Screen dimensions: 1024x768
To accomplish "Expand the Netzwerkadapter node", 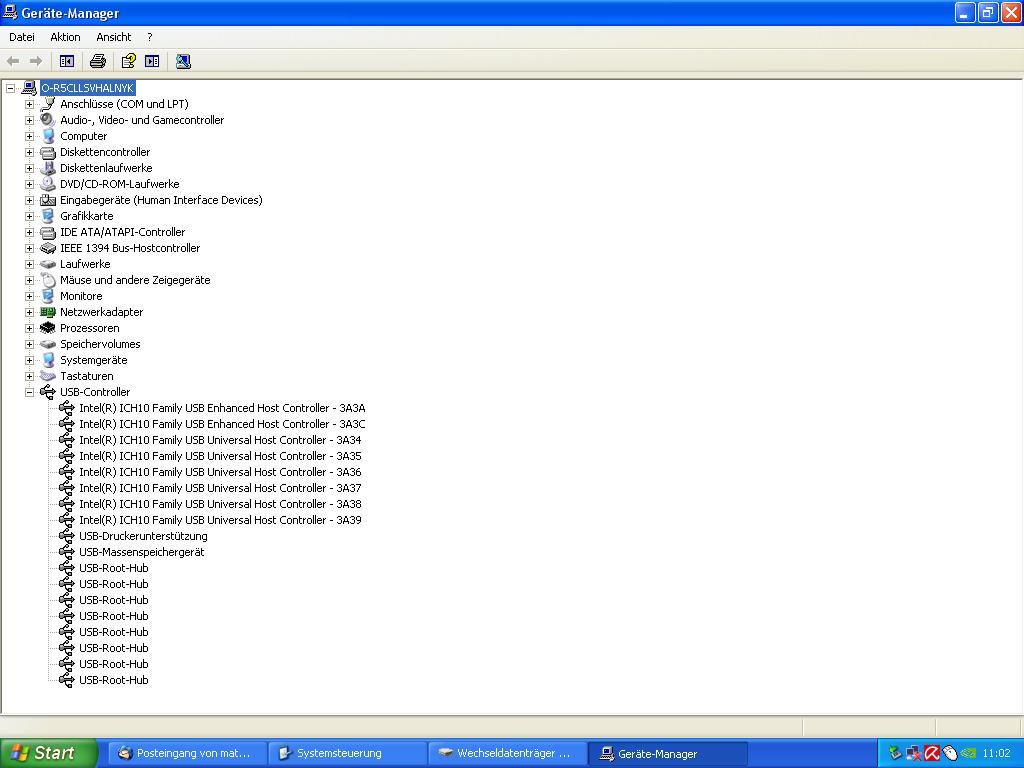I will tap(29, 312).
